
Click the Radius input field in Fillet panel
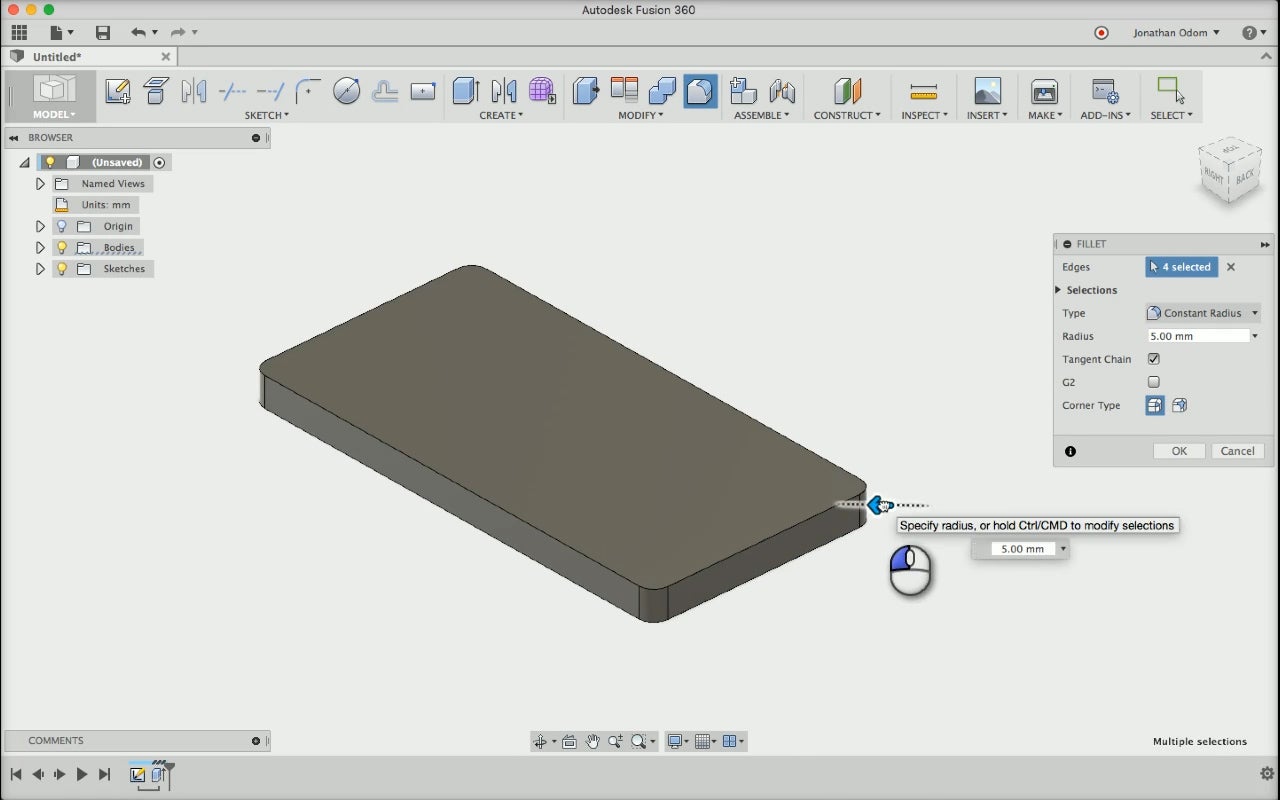pos(1197,336)
